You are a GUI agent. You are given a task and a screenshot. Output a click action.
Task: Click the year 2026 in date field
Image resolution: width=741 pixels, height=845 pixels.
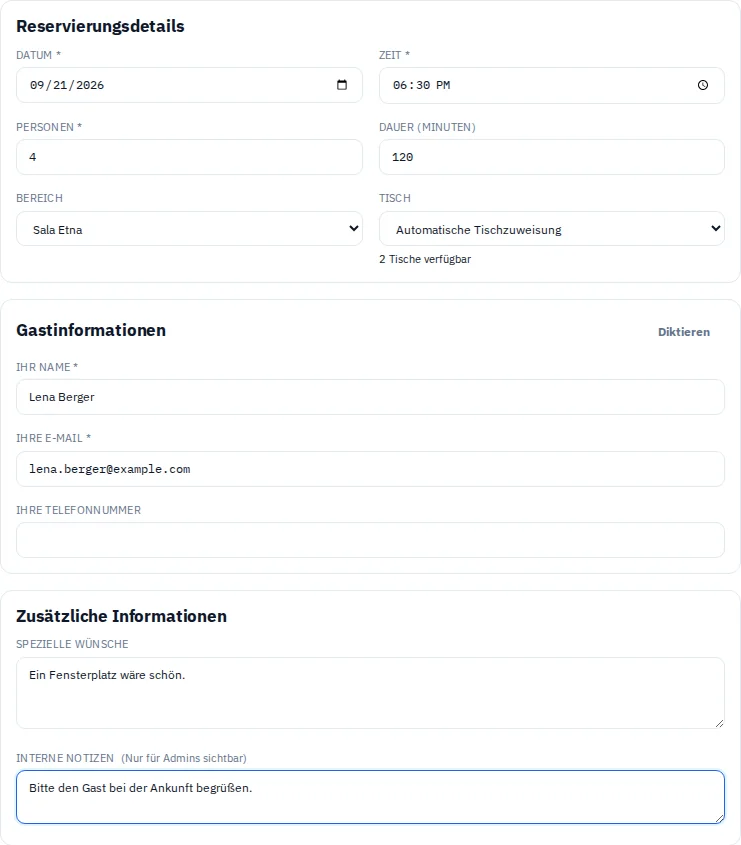[90, 85]
